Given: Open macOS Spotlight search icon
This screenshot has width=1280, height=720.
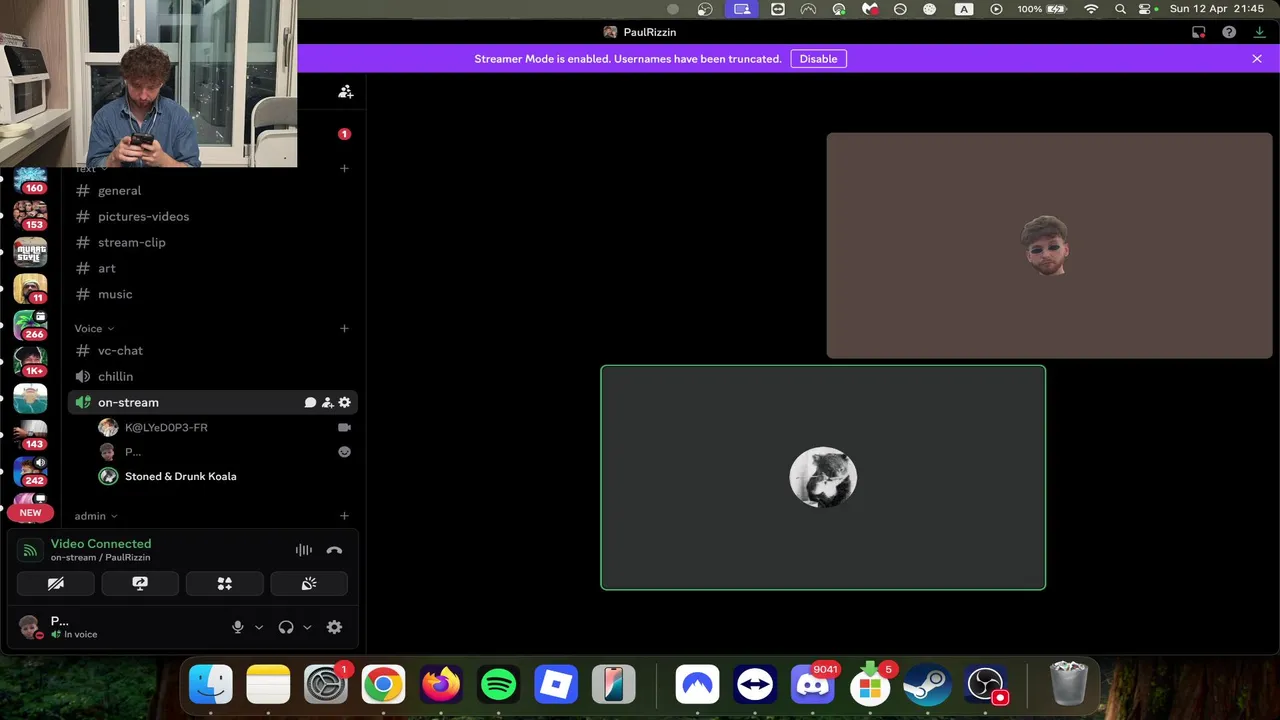Looking at the screenshot, I should tap(1120, 9).
